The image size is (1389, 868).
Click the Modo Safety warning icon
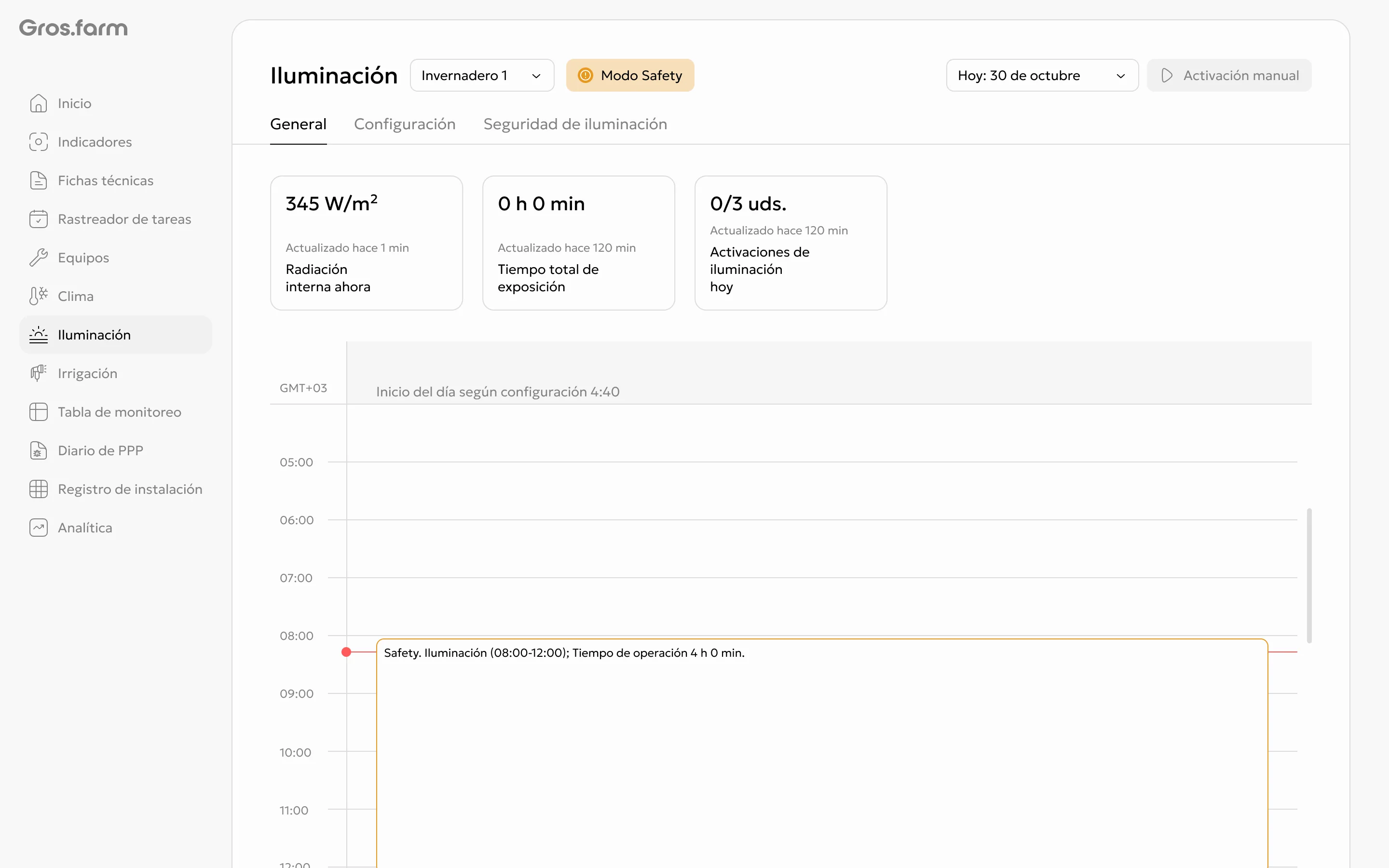tap(585, 75)
